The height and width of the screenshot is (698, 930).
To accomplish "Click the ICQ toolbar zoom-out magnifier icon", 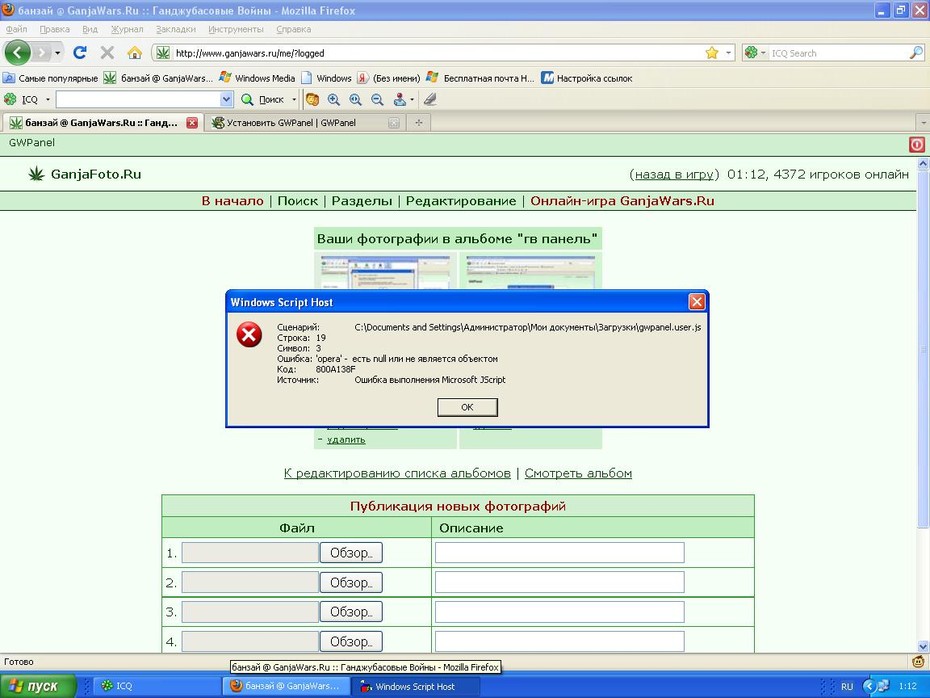I will [x=377, y=100].
